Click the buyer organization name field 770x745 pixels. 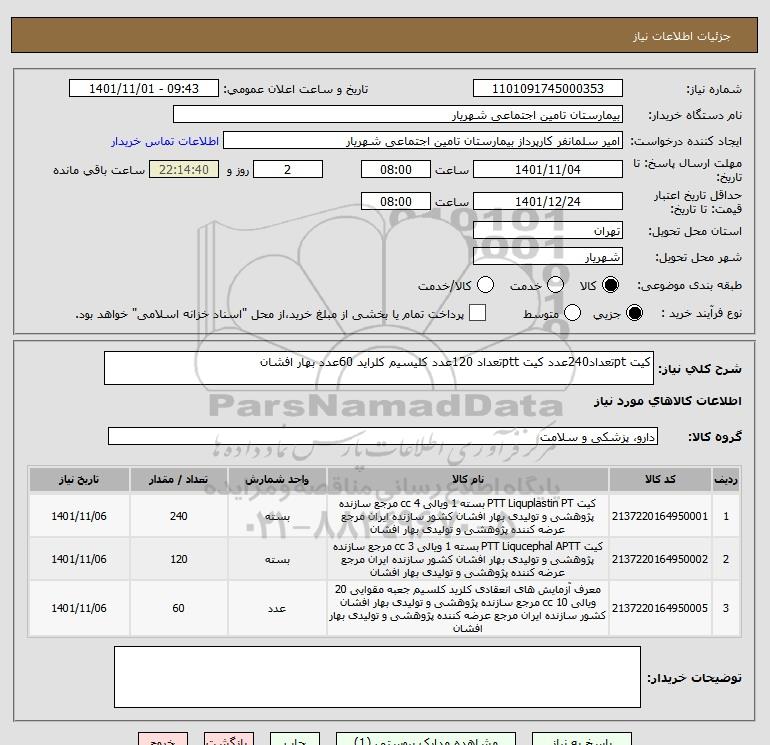pyautogui.click(x=398, y=114)
